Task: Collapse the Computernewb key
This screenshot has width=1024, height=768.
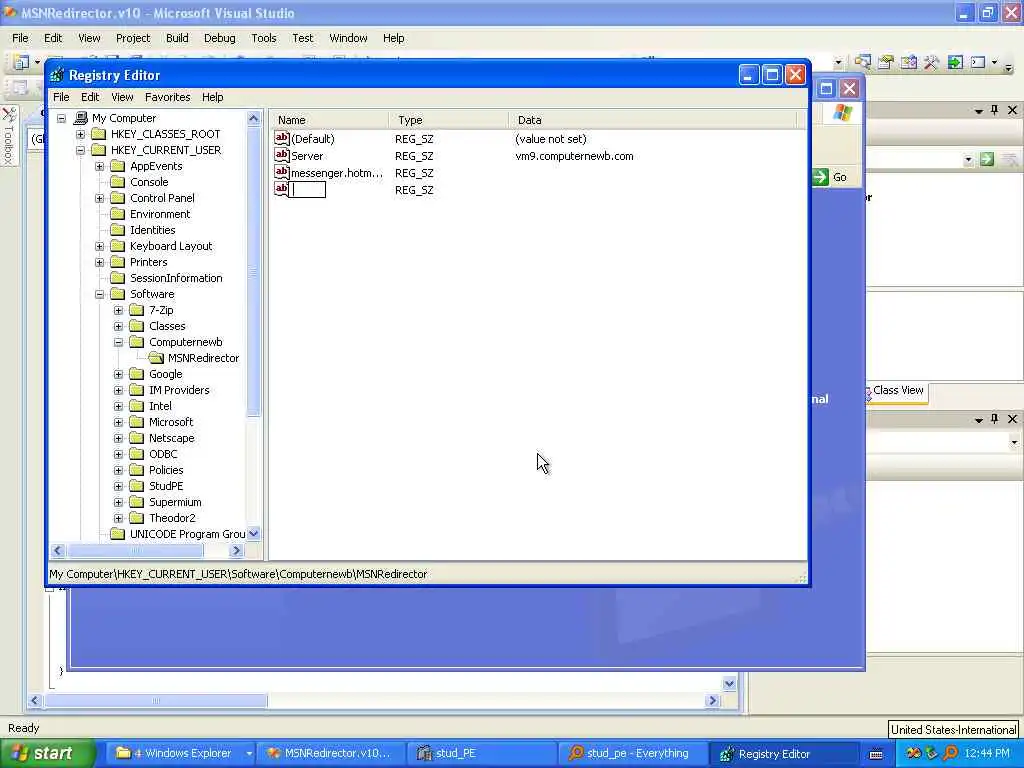Action: click(119, 342)
